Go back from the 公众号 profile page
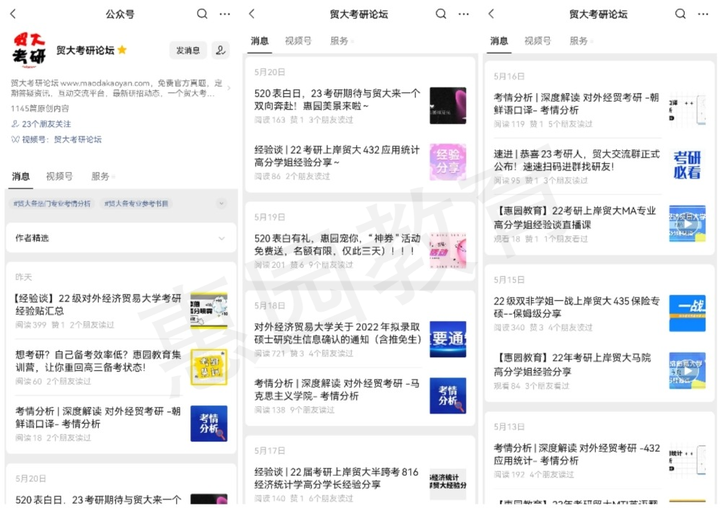 click(13, 14)
